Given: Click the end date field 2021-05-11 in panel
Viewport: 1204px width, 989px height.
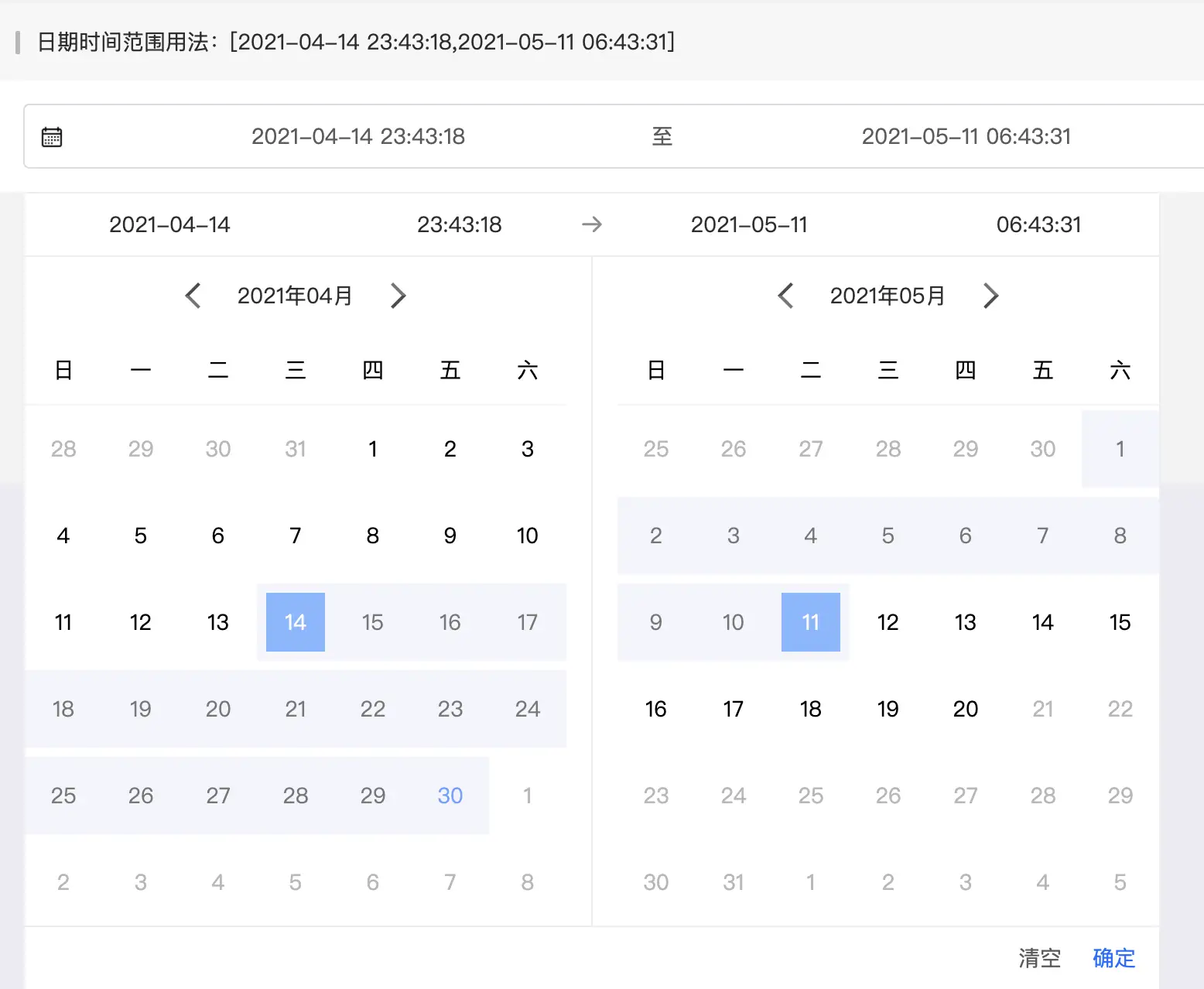Looking at the screenshot, I should pyautogui.click(x=749, y=224).
